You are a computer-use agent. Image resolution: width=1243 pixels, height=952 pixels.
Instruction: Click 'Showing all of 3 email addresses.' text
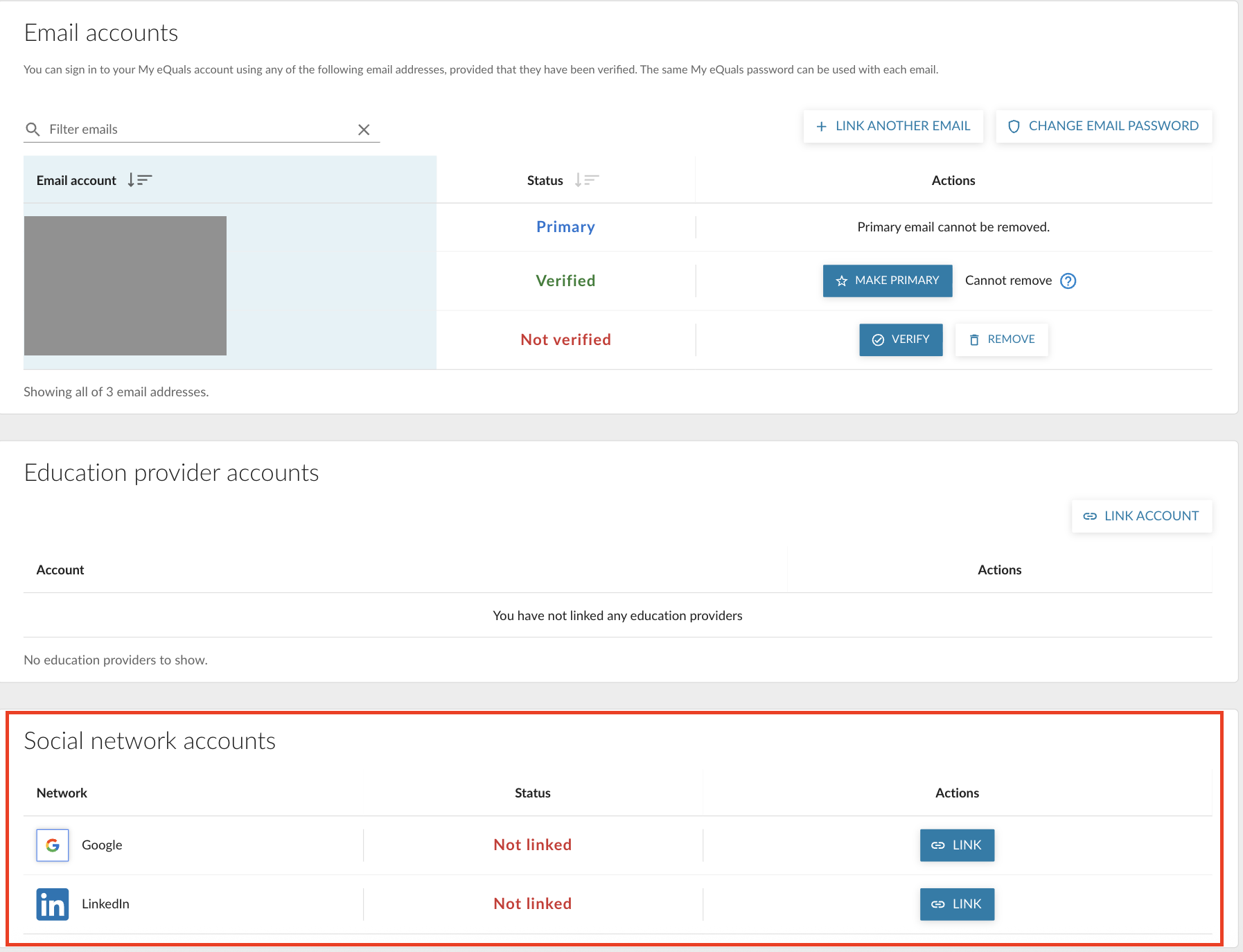(116, 392)
